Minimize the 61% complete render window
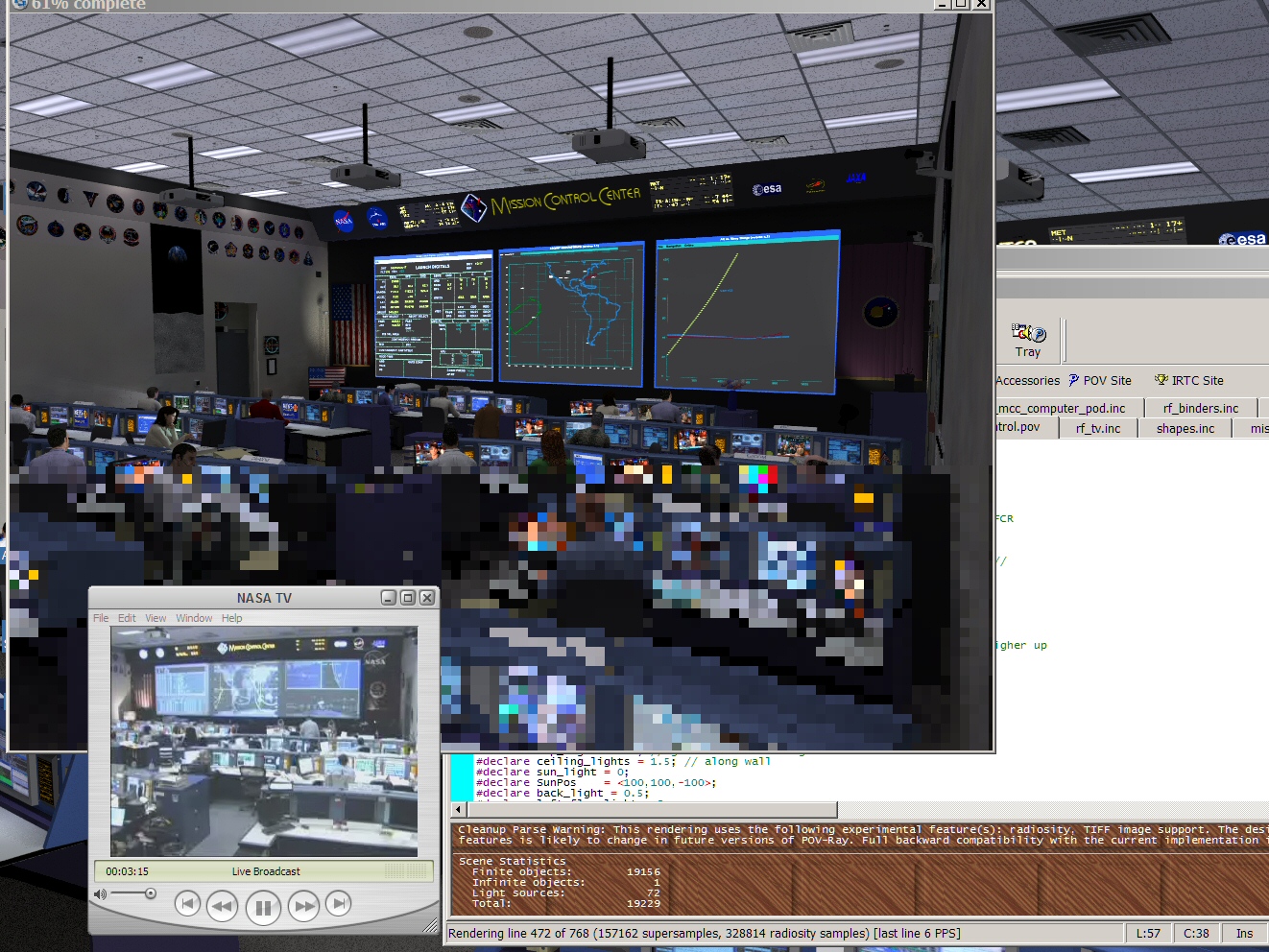This screenshot has width=1269, height=952. coord(943,4)
